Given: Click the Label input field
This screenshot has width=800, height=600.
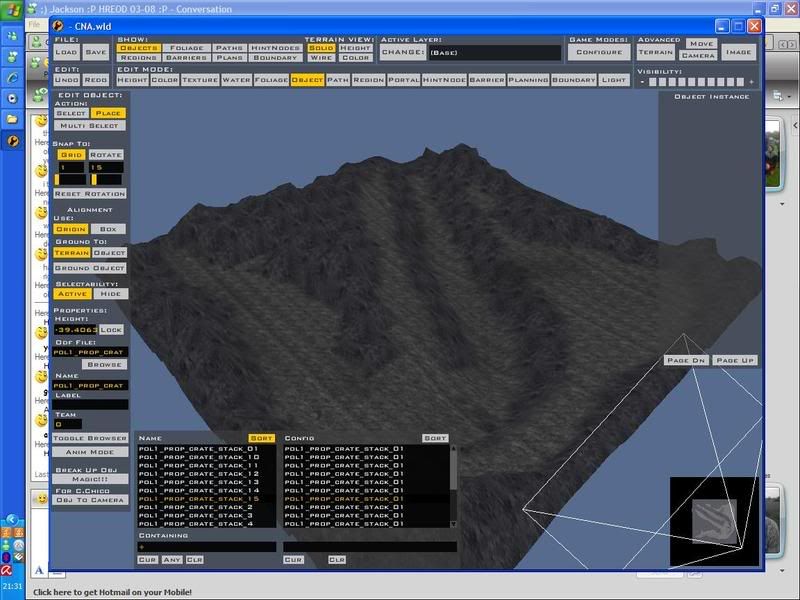Looking at the screenshot, I should (x=90, y=405).
